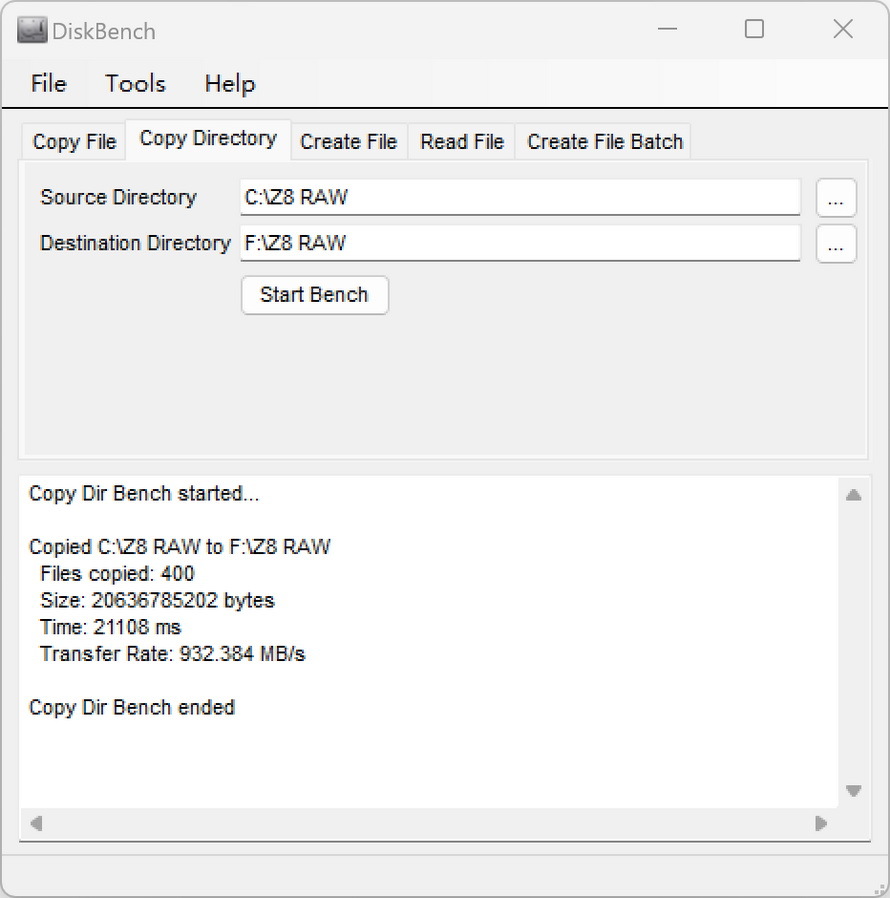Click the window resize grip corner
Viewport: 890px width, 898px height.
881,889
